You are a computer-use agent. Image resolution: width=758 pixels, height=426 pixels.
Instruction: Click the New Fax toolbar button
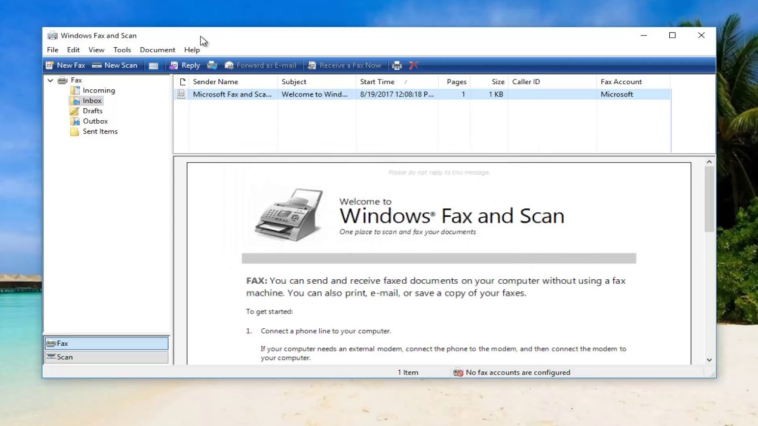pos(65,65)
